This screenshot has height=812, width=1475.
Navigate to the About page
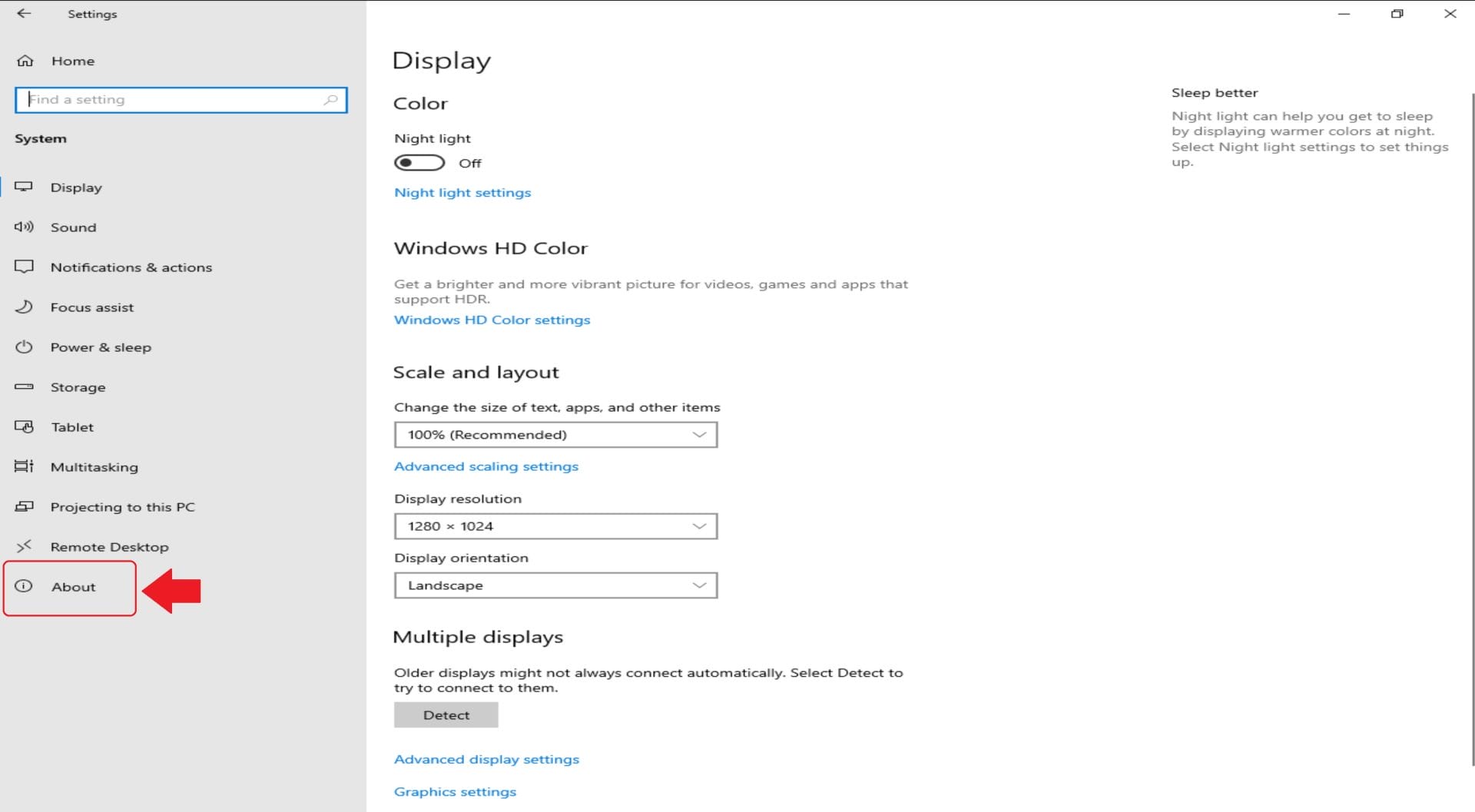pos(73,587)
